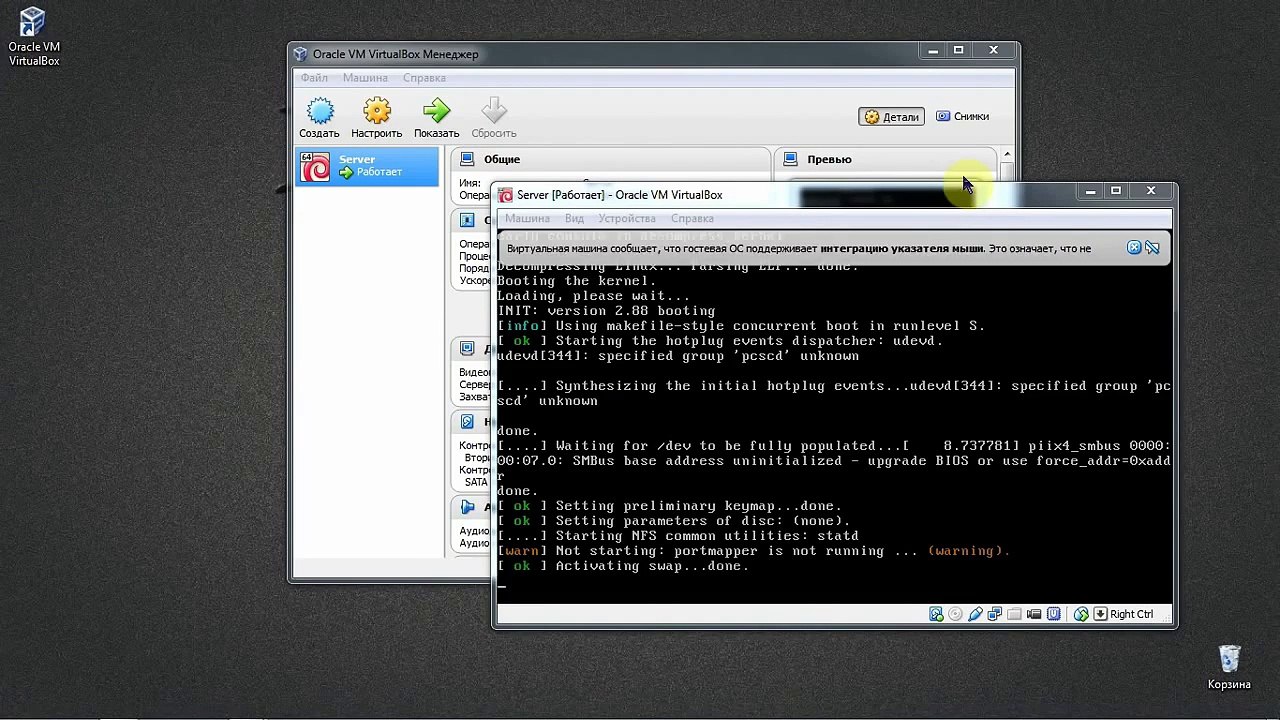1280x720 pixels.
Task: Click the Дисплей section icon
Action: (467, 348)
